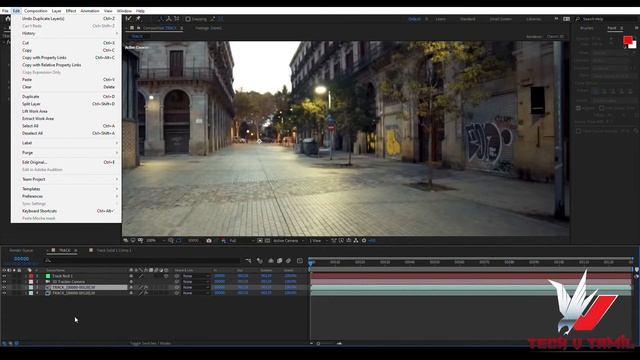Choose Lift Work Area
This screenshot has width=640, height=360.
pyautogui.click(x=66, y=111)
